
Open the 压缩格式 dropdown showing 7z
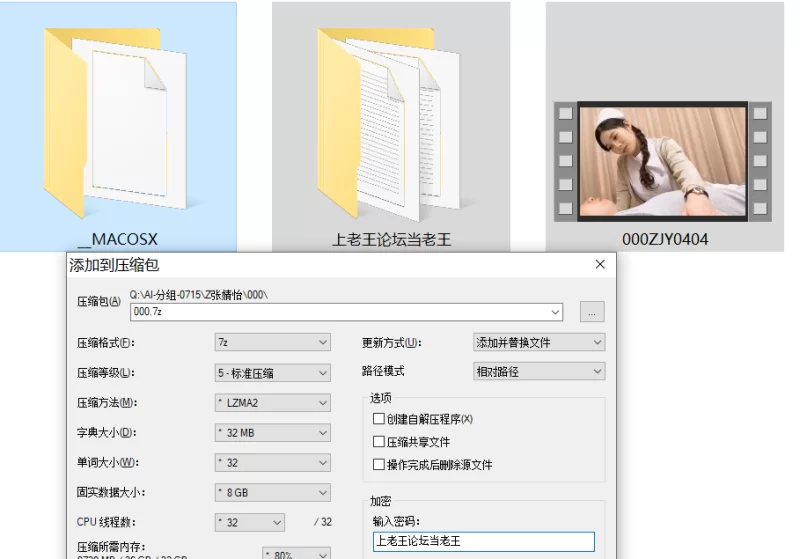(x=272, y=342)
